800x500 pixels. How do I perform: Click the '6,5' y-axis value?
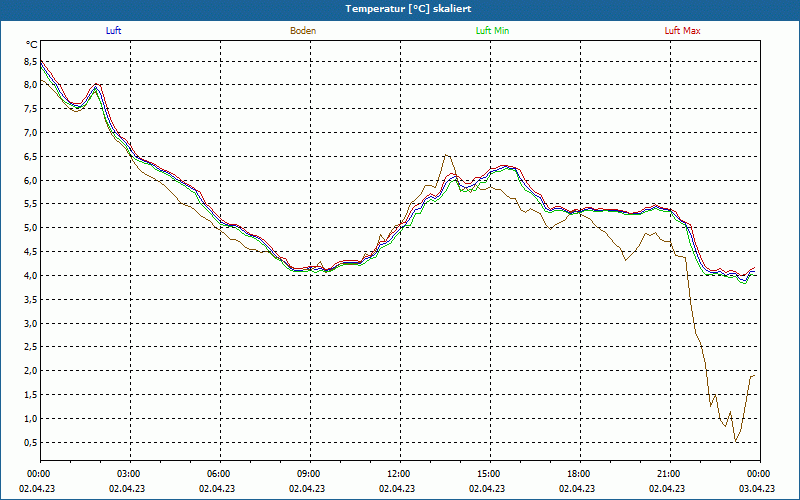point(31,157)
